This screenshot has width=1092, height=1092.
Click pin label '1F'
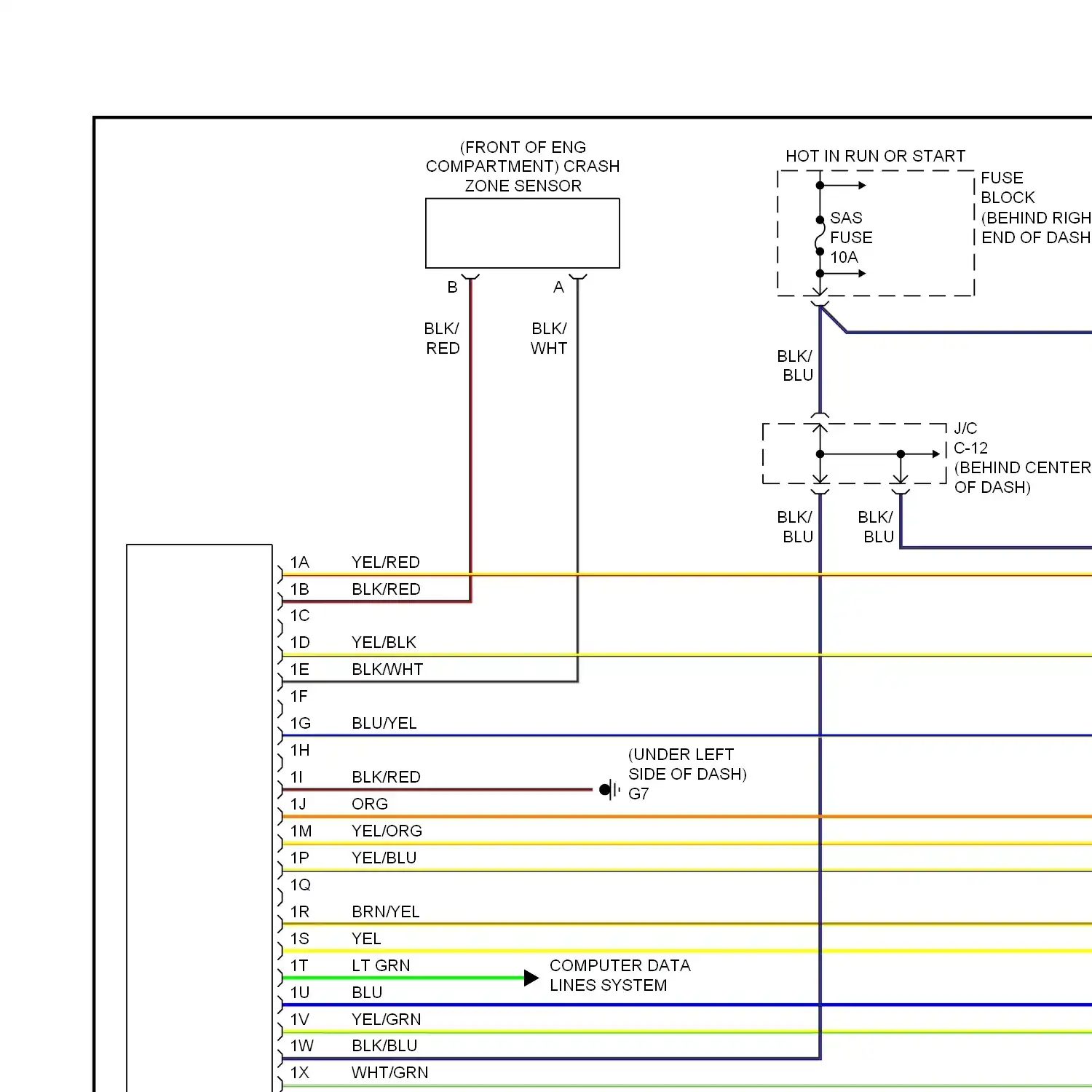(x=299, y=697)
